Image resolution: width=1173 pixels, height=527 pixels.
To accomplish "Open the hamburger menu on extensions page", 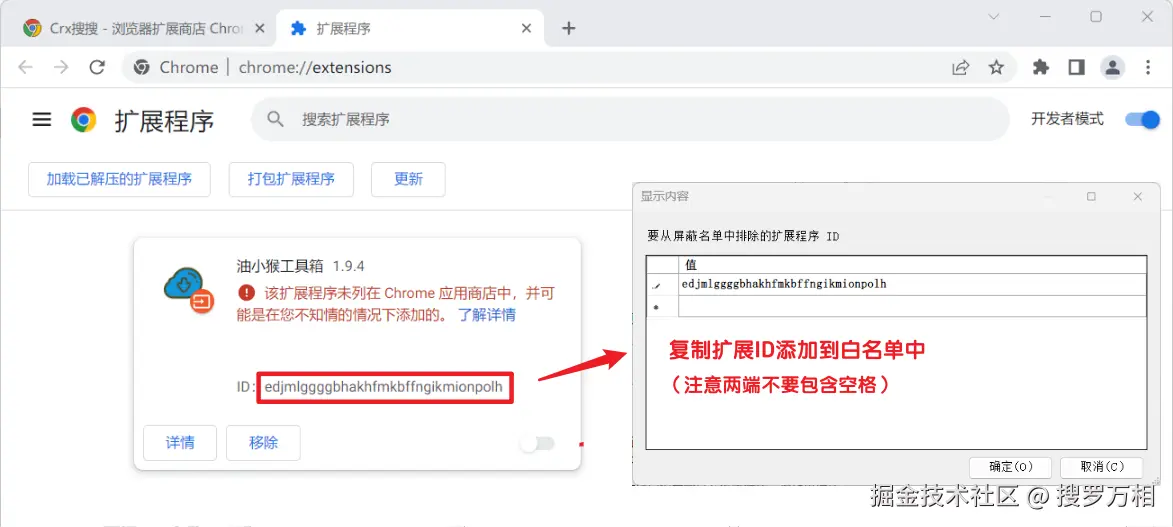I will click(x=42, y=120).
